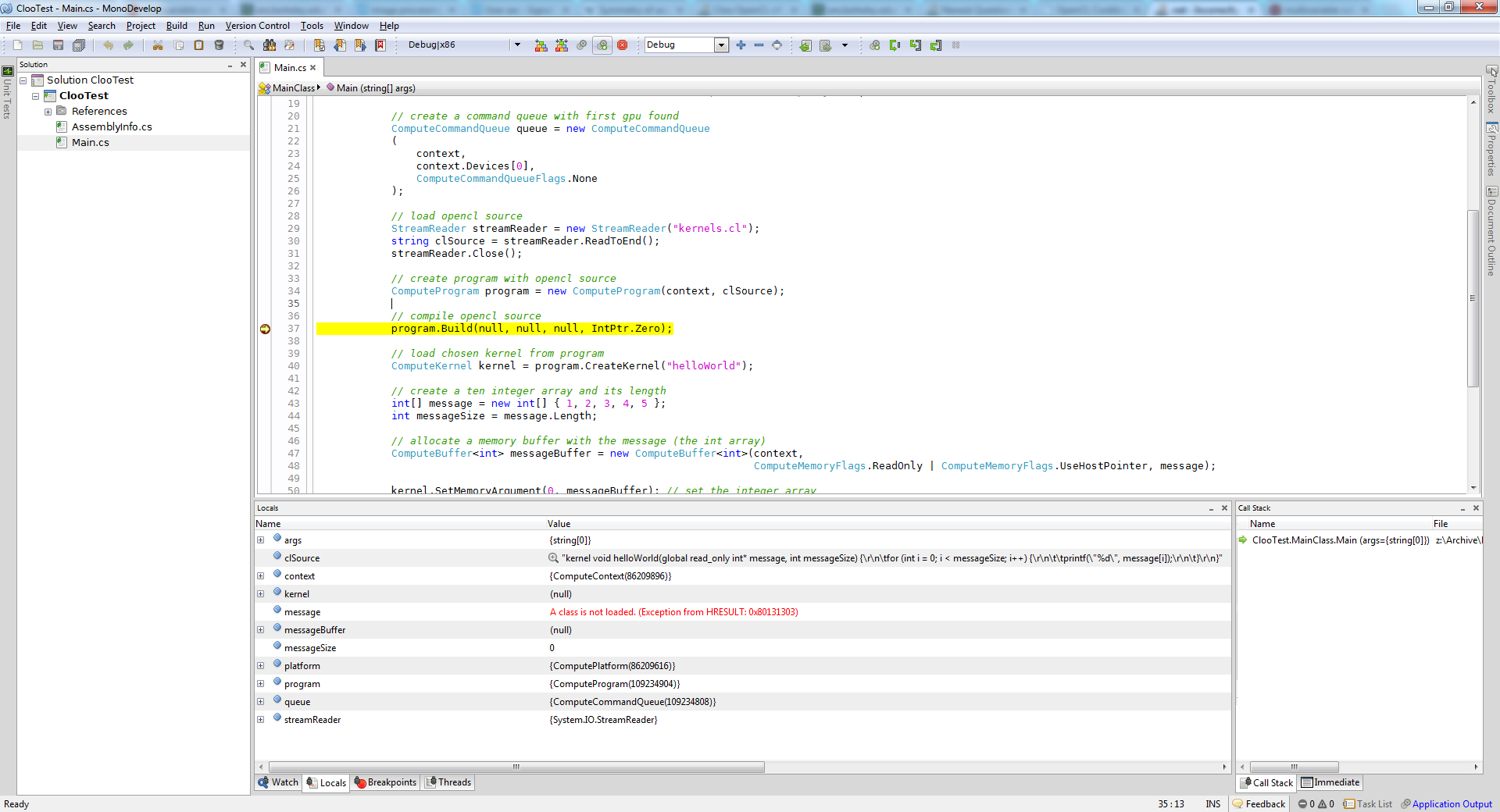The image size is (1500, 812).
Task: Click the breakpoint marker on line 37
Action: pos(265,329)
